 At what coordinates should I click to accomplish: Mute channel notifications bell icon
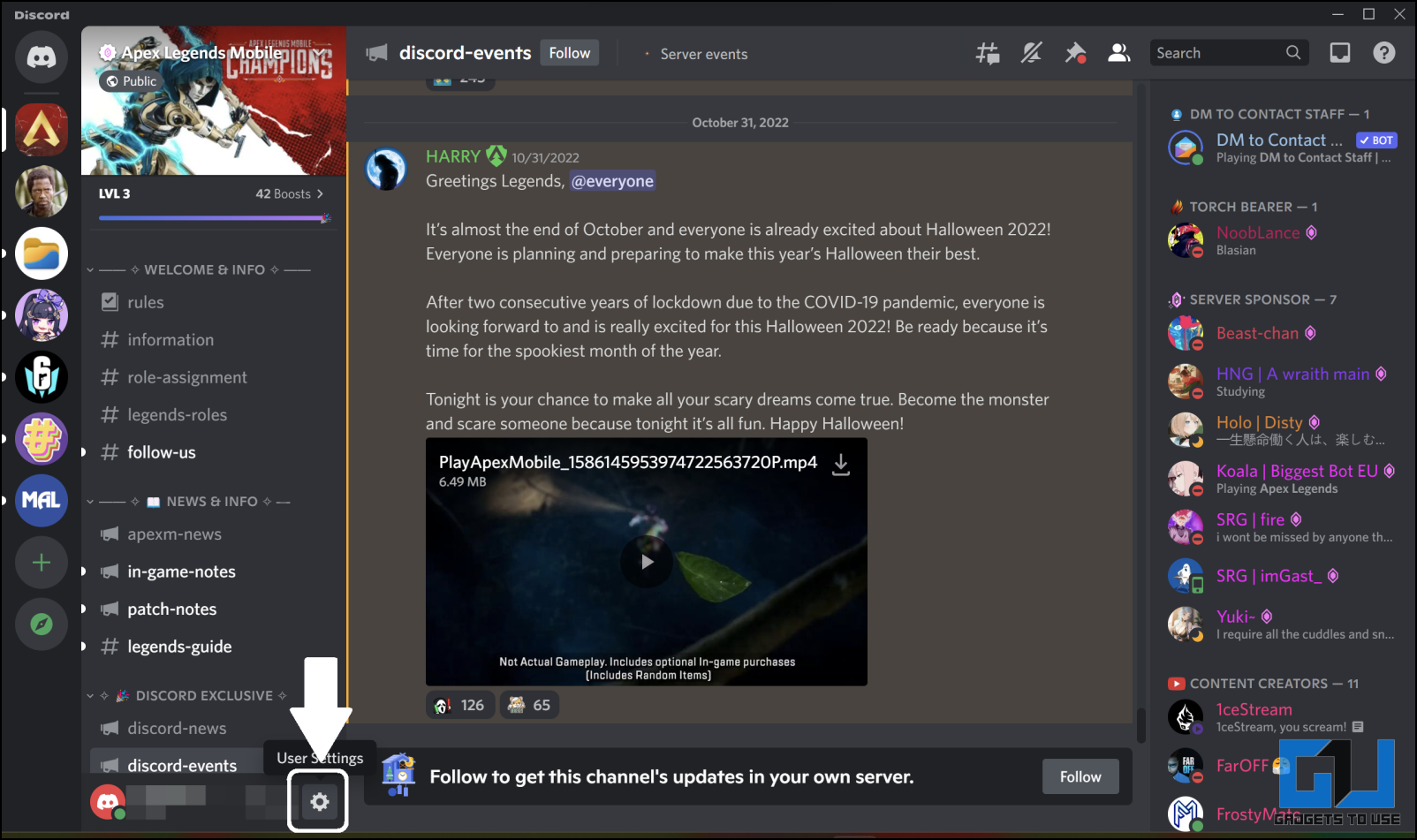pos(1031,53)
